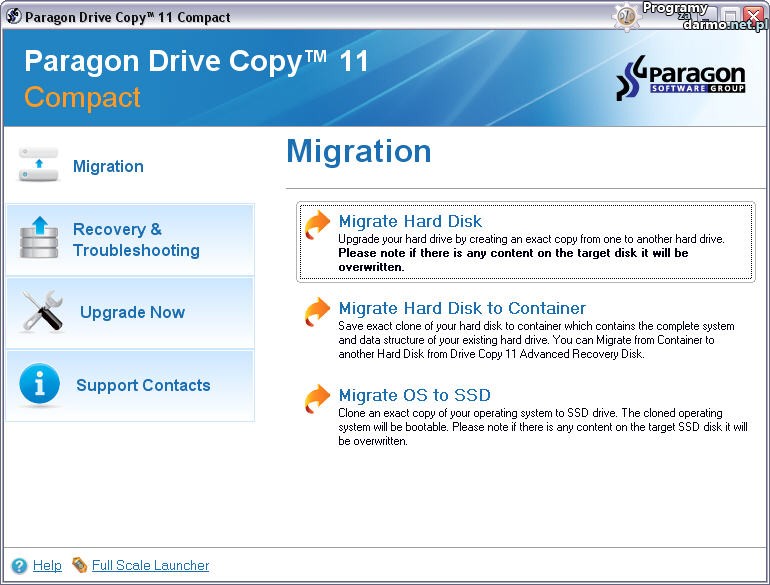Viewport: 770px width, 585px height.
Task: Click orange arrow next to Migrate Hard Disk to Container
Action: click(318, 311)
